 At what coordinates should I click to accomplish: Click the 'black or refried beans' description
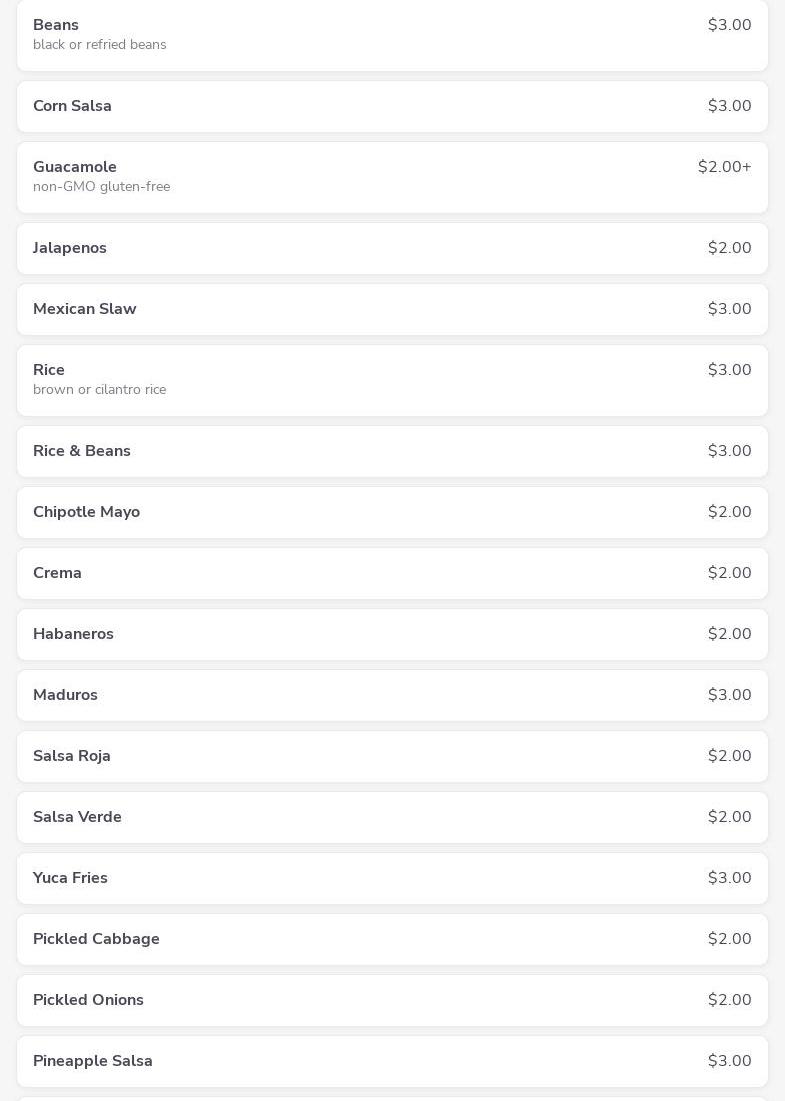[99, 45]
